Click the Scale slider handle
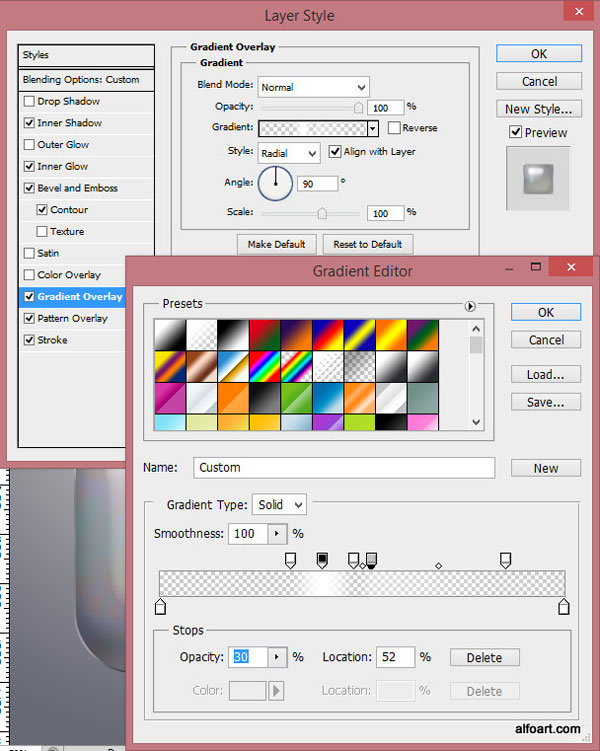The height and width of the screenshot is (751, 600). (x=322, y=213)
